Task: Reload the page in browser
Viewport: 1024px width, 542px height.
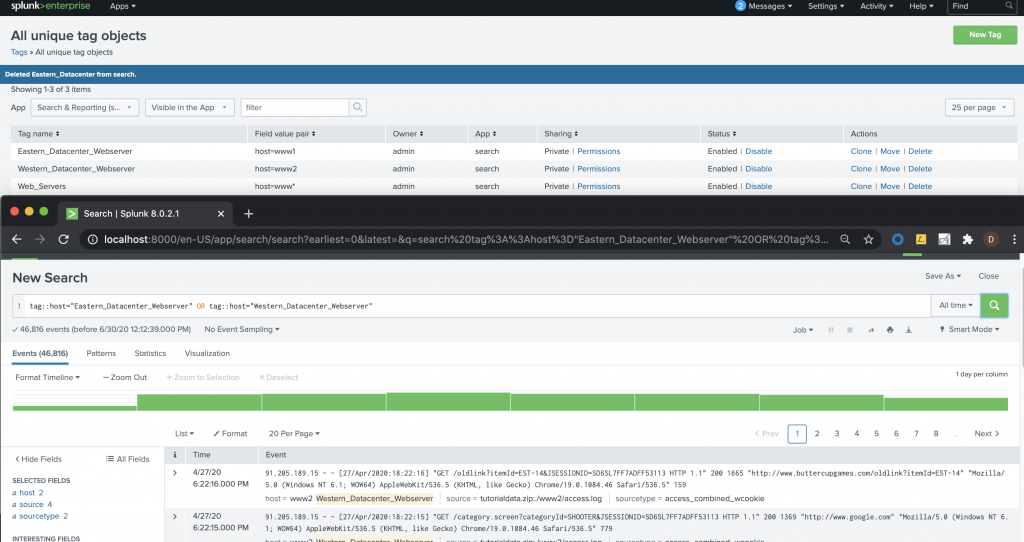Action: [63, 239]
